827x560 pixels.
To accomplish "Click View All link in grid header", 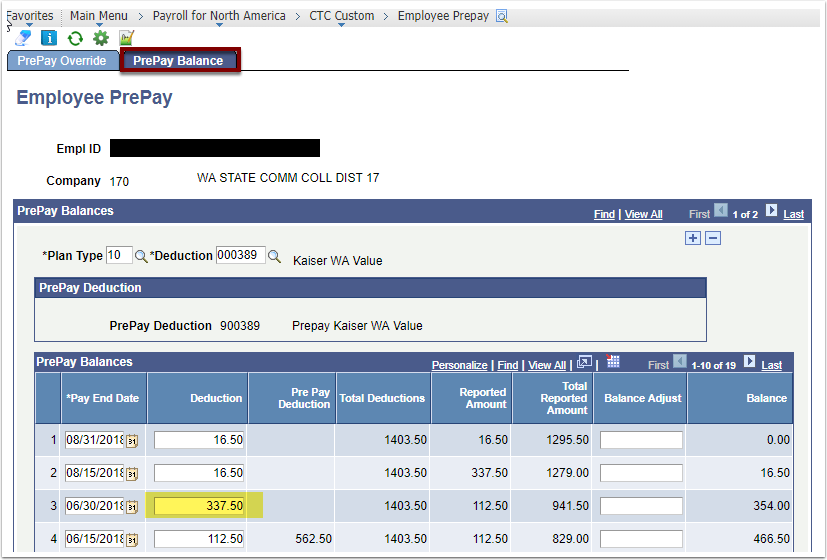I will point(547,365).
